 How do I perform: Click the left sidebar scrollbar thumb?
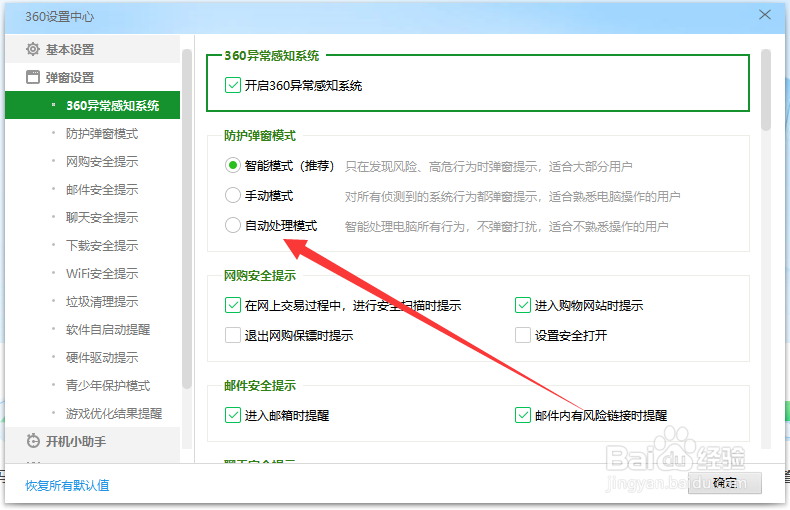coord(186,219)
